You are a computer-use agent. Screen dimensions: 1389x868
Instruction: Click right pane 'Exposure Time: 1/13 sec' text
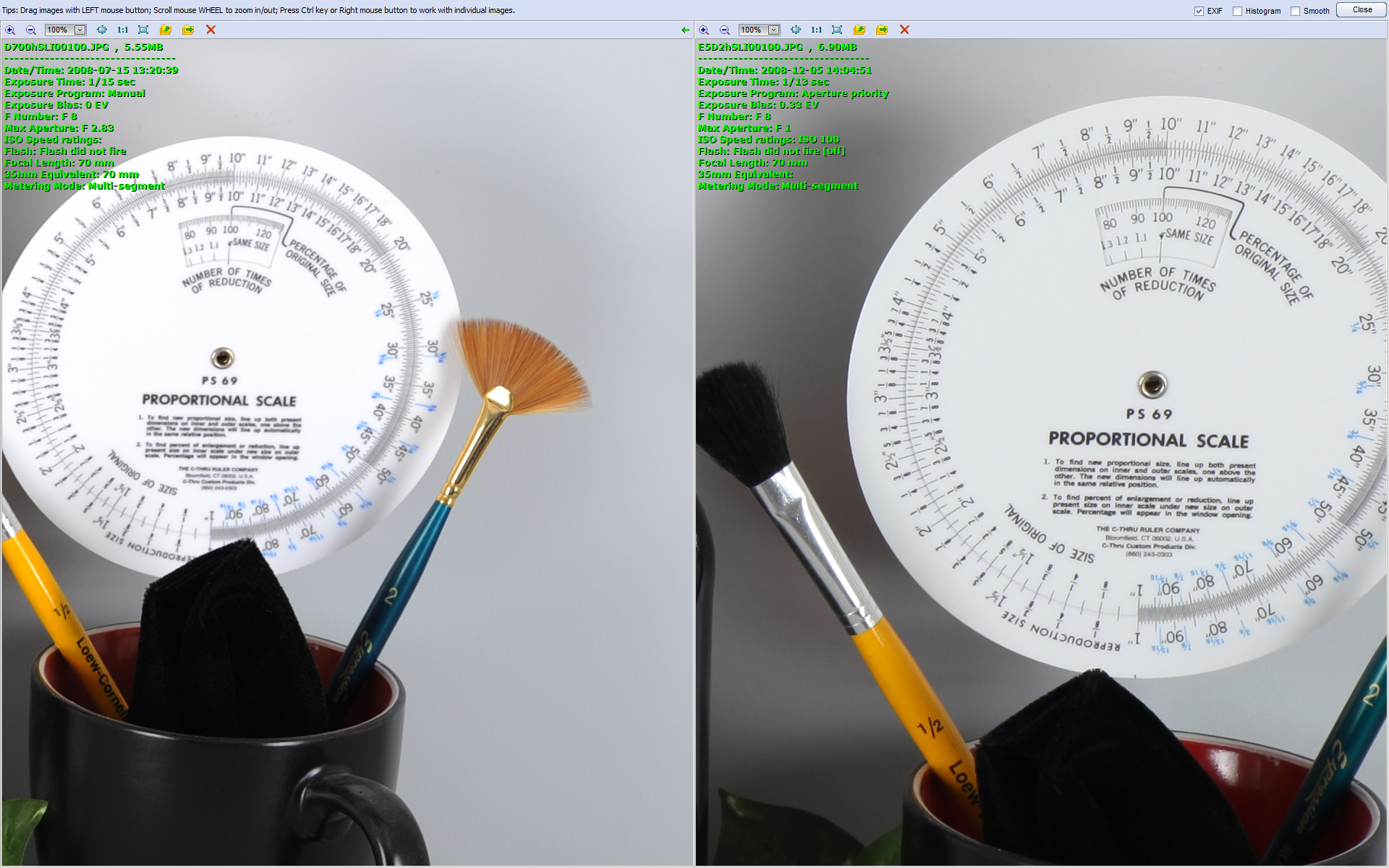coord(763,82)
